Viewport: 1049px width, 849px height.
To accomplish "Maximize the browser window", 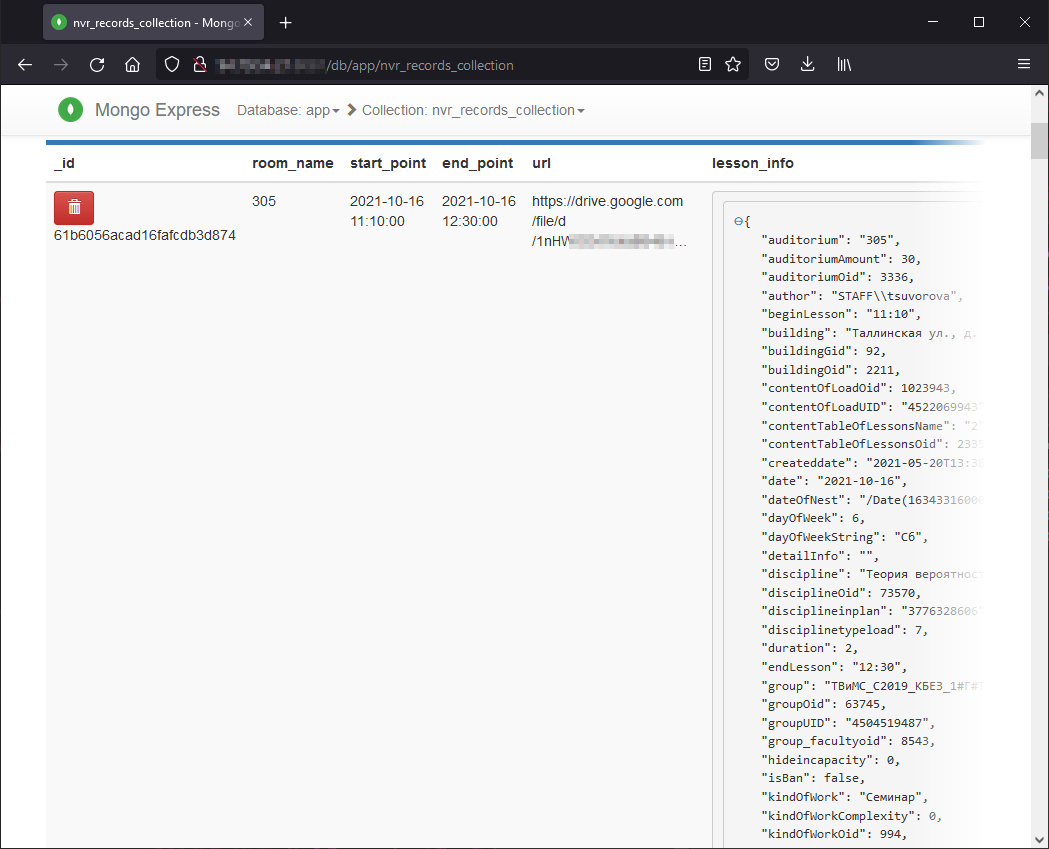I will tap(979, 22).
